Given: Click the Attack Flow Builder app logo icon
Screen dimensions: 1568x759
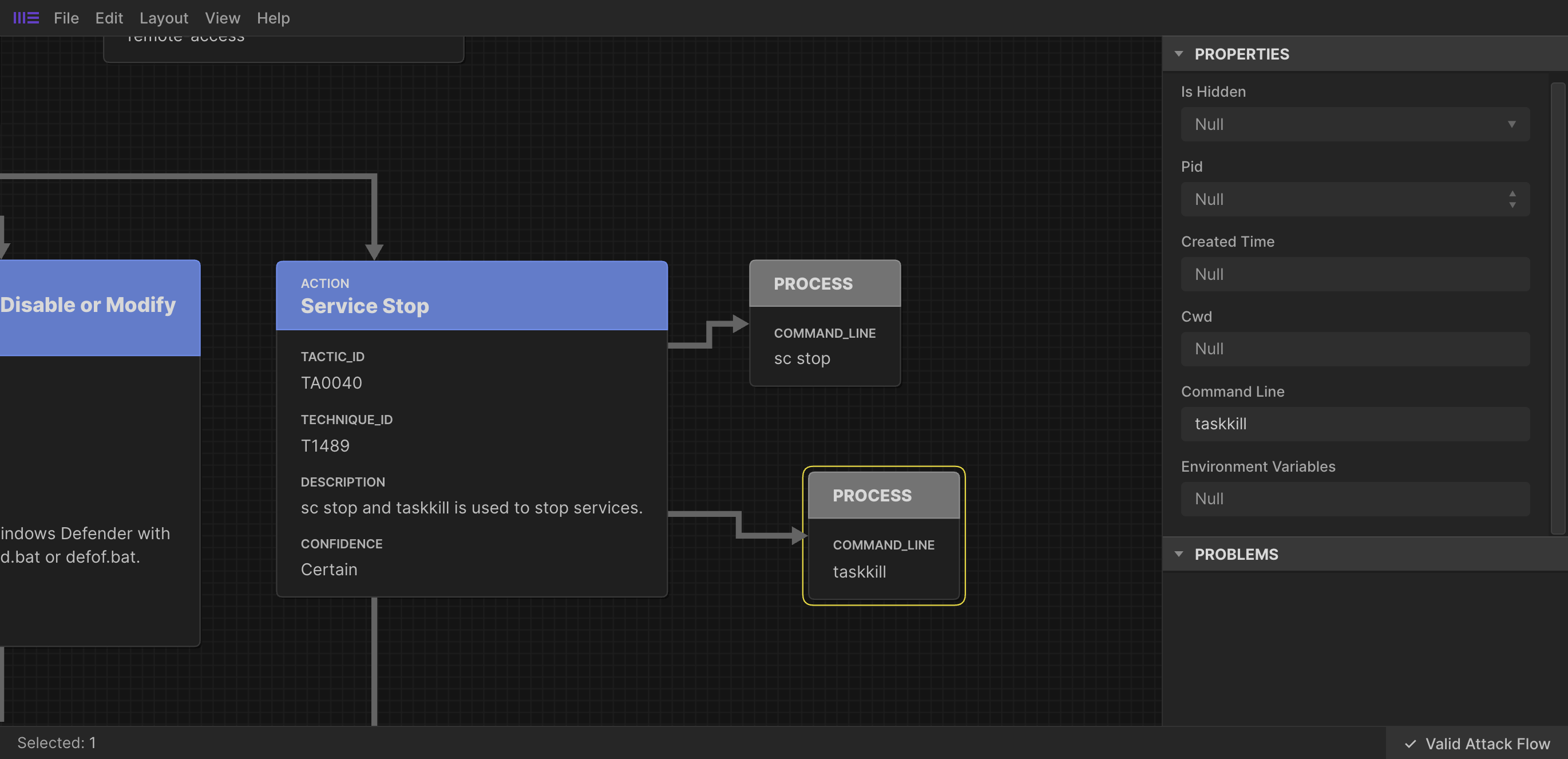Looking at the screenshot, I should (x=26, y=18).
